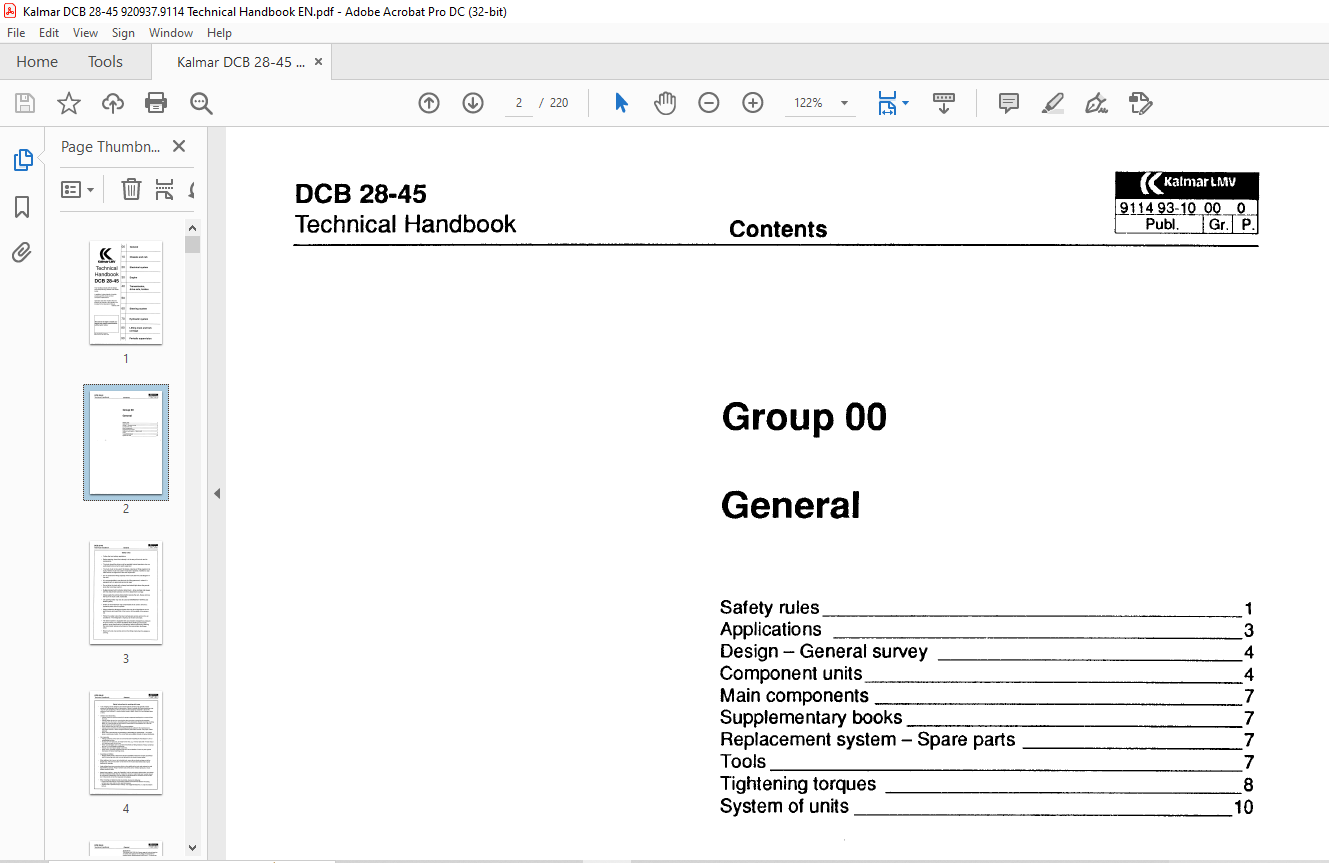Open the Attachments paperclip pane

[22, 253]
